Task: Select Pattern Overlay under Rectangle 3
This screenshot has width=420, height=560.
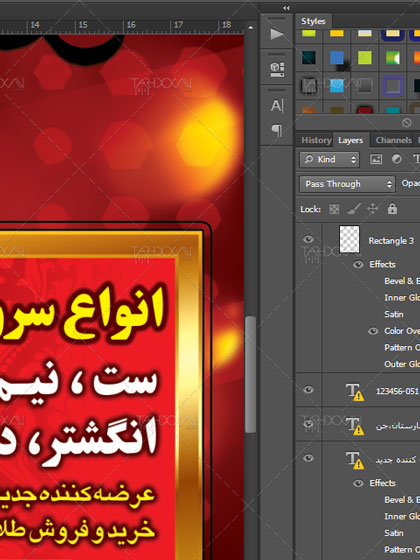Action: 402,348
